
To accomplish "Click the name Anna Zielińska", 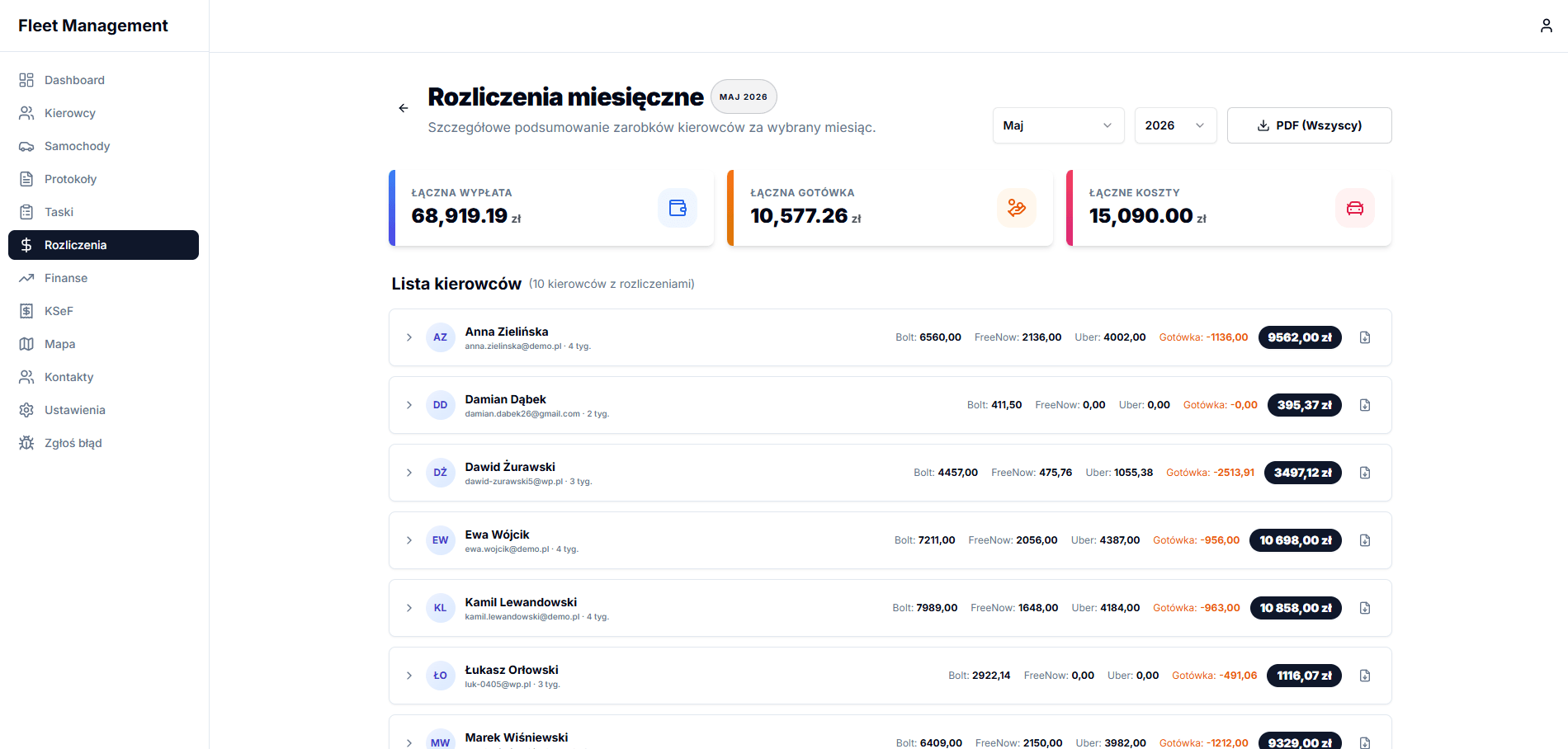I will click(x=507, y=332).
